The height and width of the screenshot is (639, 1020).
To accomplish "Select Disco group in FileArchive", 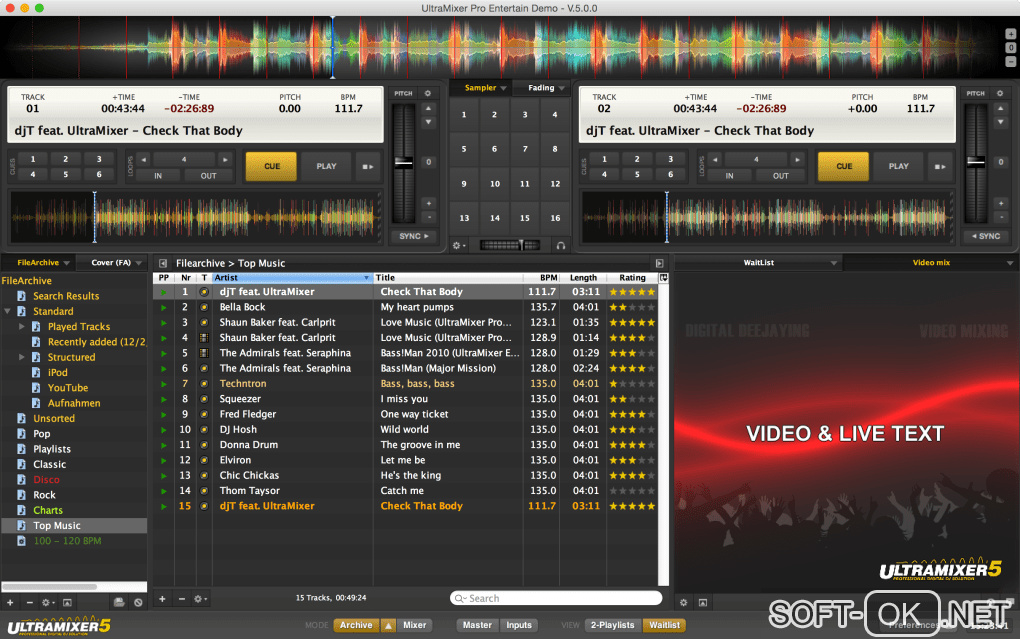I will tap(46, 480).
